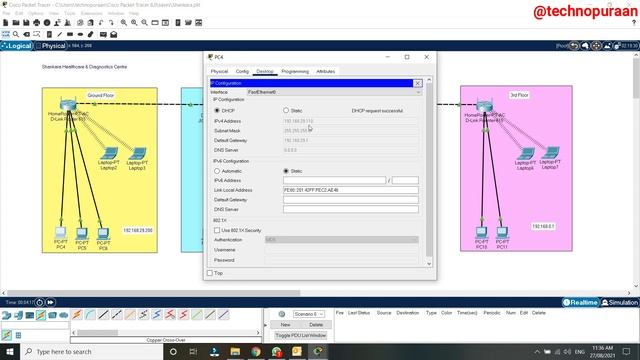Select the Delete tool icon
This screenshot has width=640, height=360.
pyautogui.click(x=27, y=35)
